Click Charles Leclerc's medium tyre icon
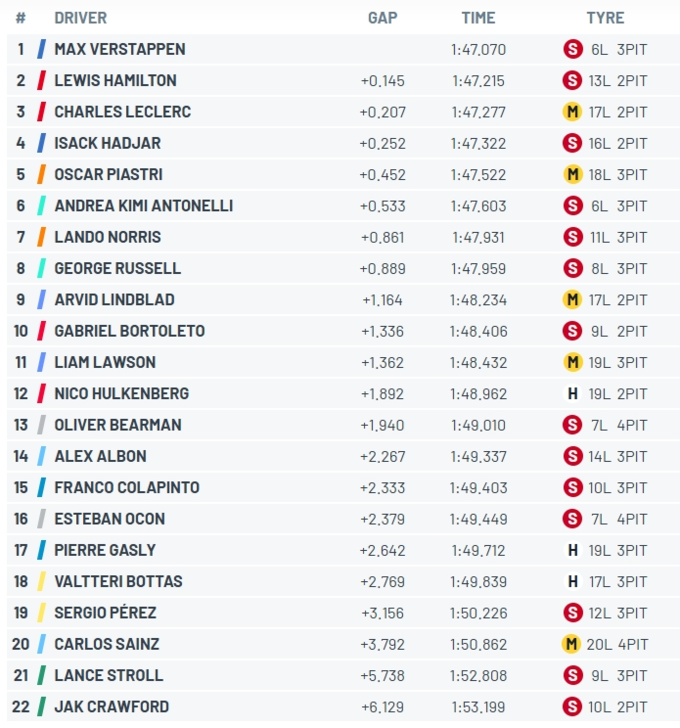The image size is (680, 728). click(x=572, y=111)
